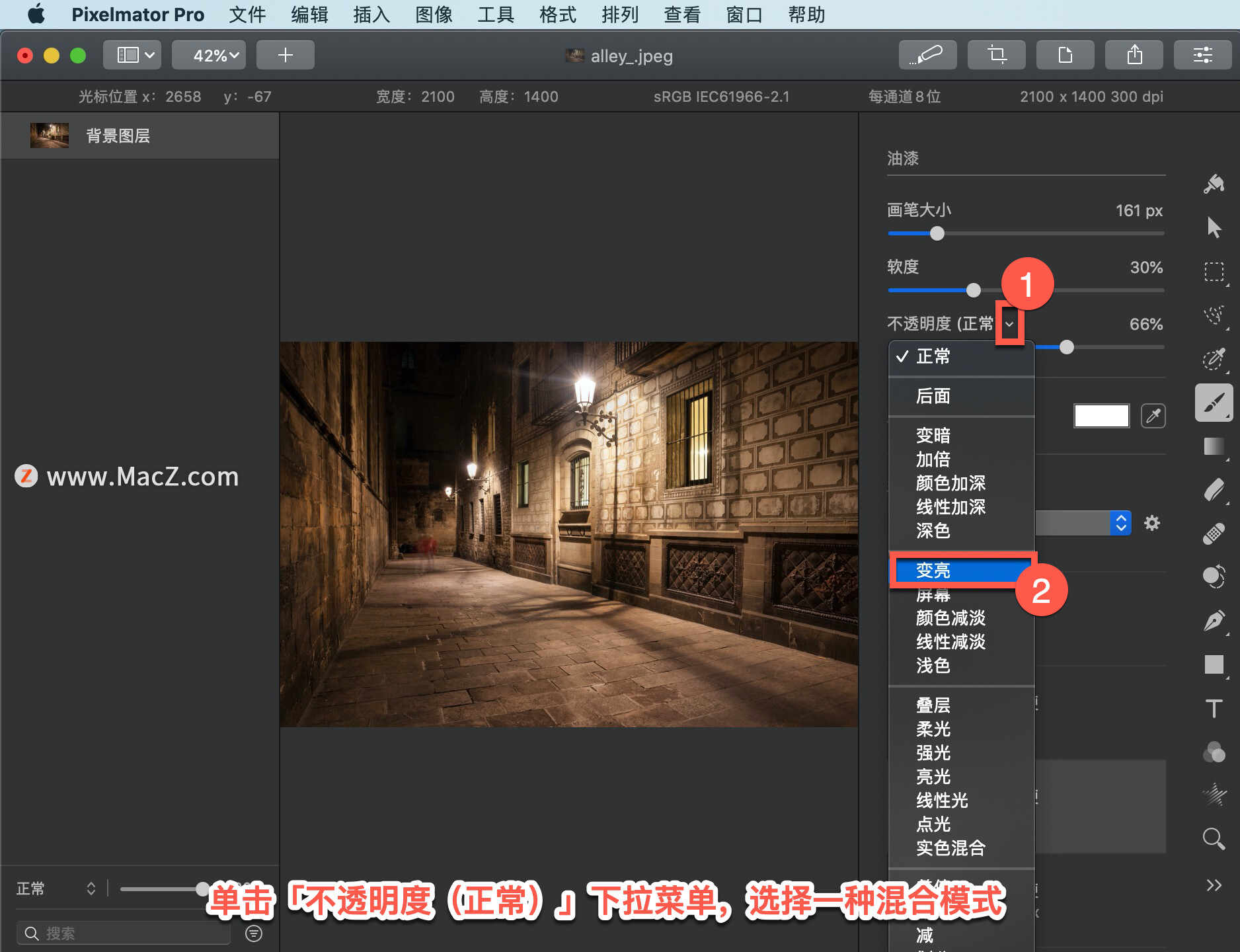Open the 格式 menu
The image size is (1240, 952).
point(558,15)
